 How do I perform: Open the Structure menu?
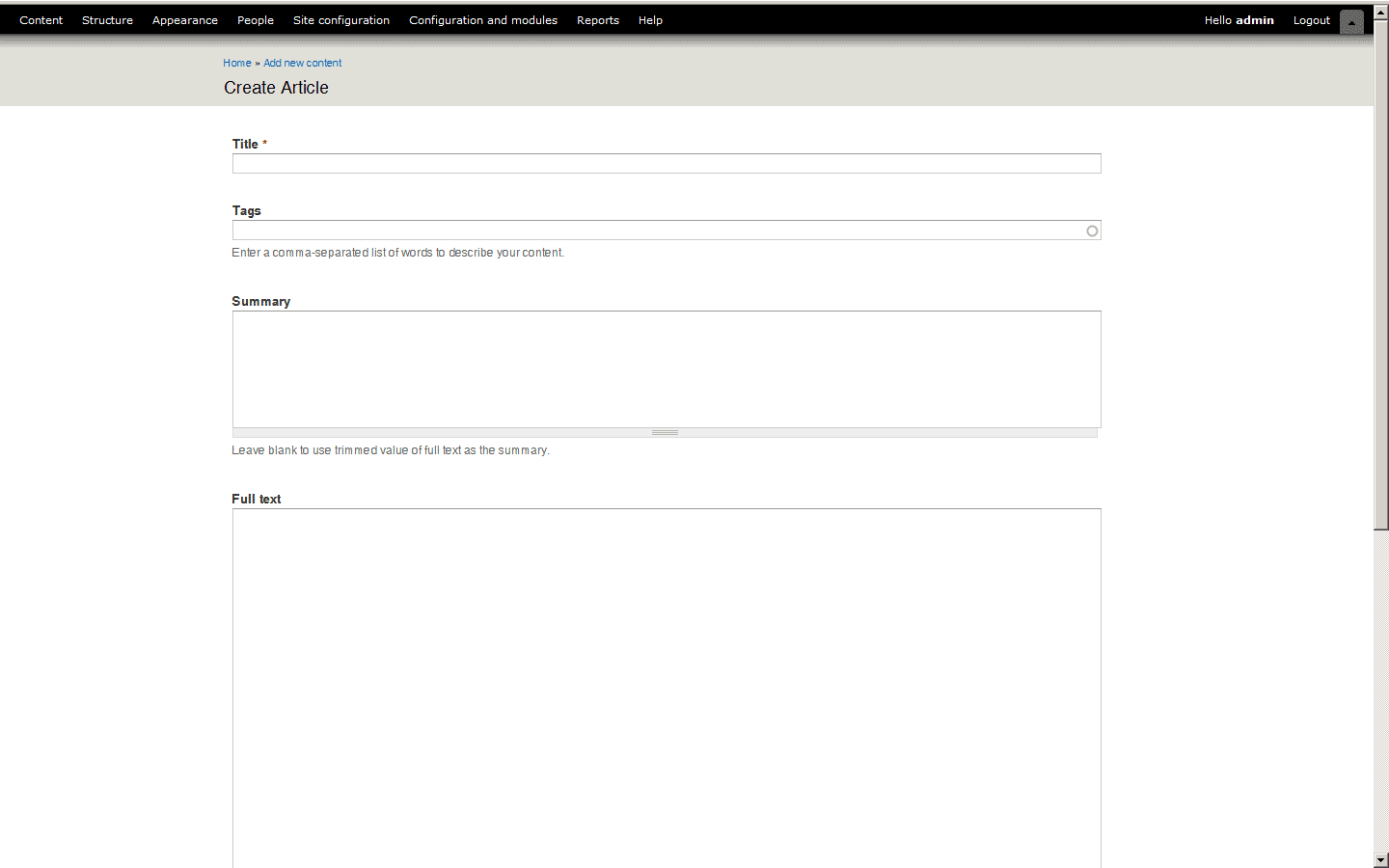coord(107,20)
